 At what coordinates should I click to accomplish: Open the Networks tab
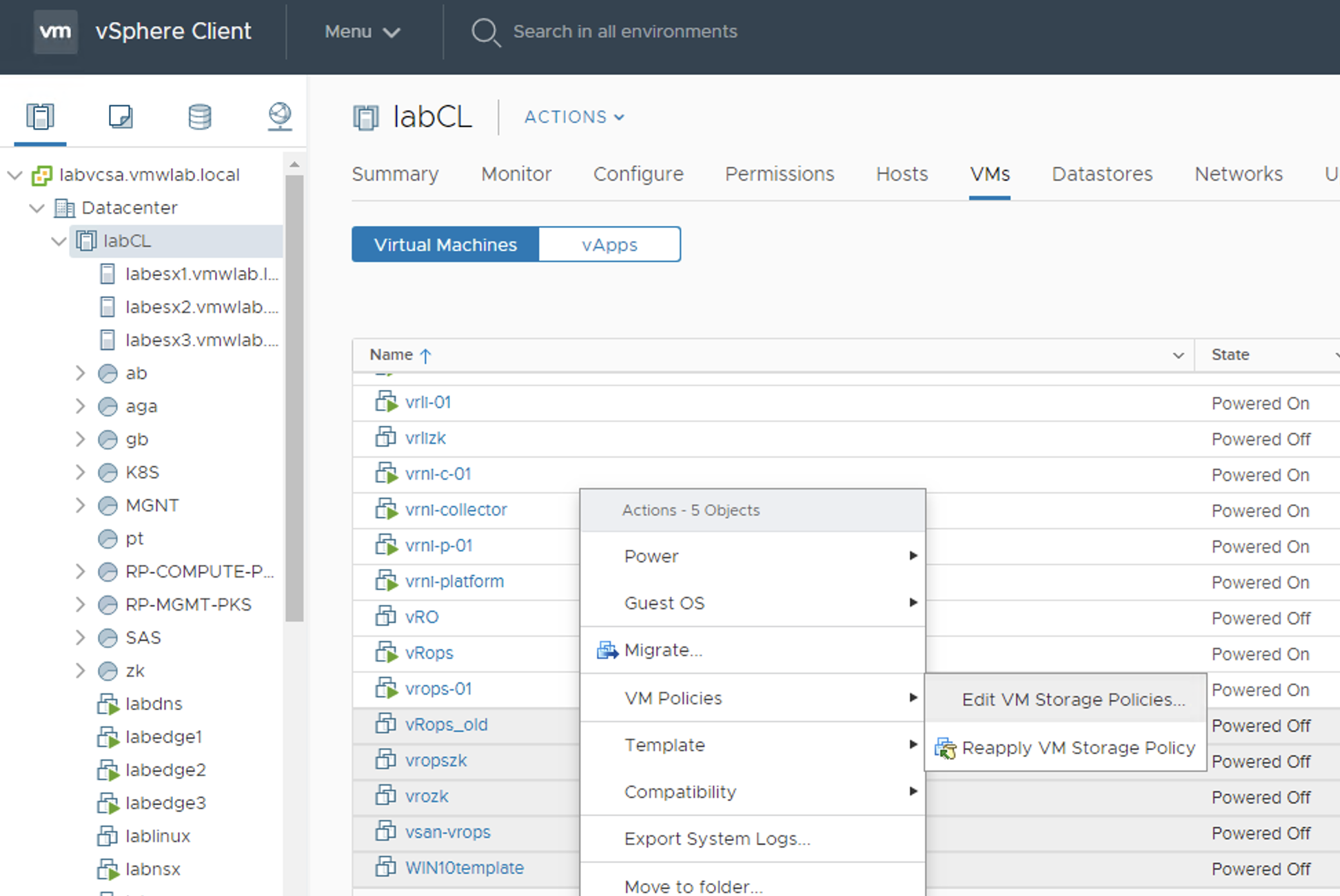coord(1239,174)
